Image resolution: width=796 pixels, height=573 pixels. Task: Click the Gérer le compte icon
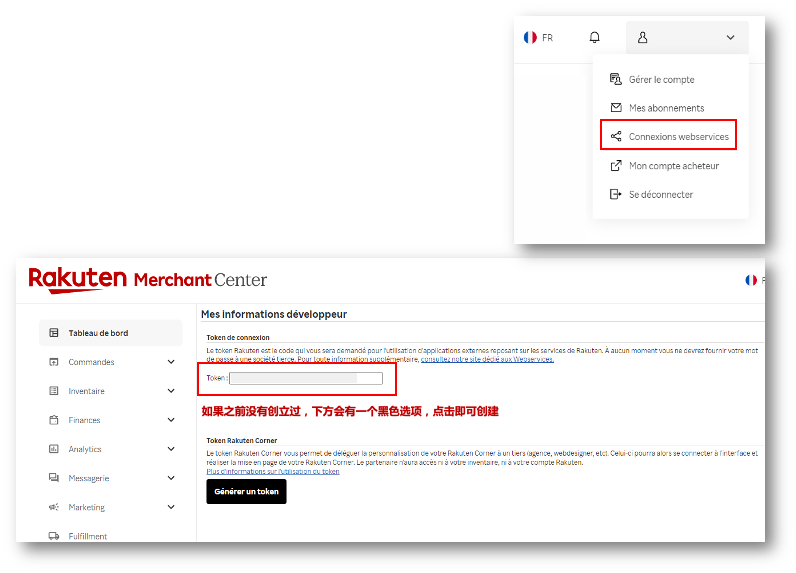(x=616, y=79)
